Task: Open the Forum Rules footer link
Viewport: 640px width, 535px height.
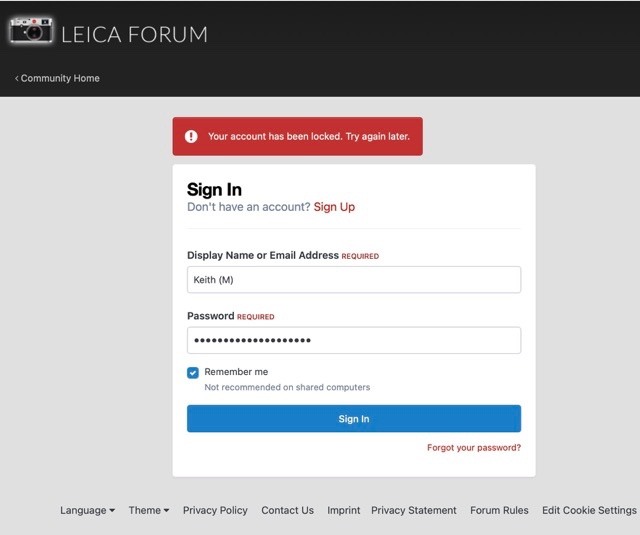Action: [x=499, y=510]
